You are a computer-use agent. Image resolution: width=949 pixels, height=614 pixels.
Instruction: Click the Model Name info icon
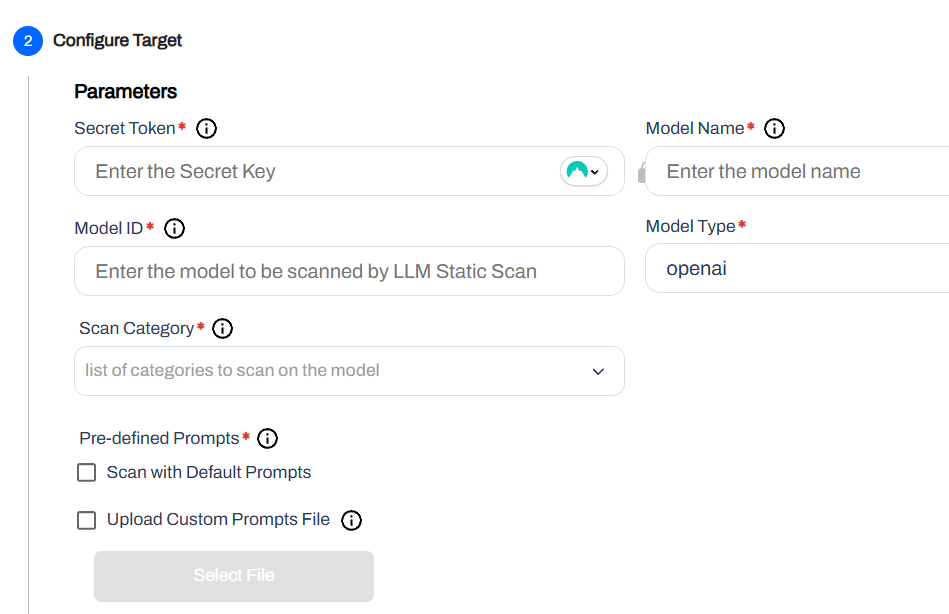point(774,128)
